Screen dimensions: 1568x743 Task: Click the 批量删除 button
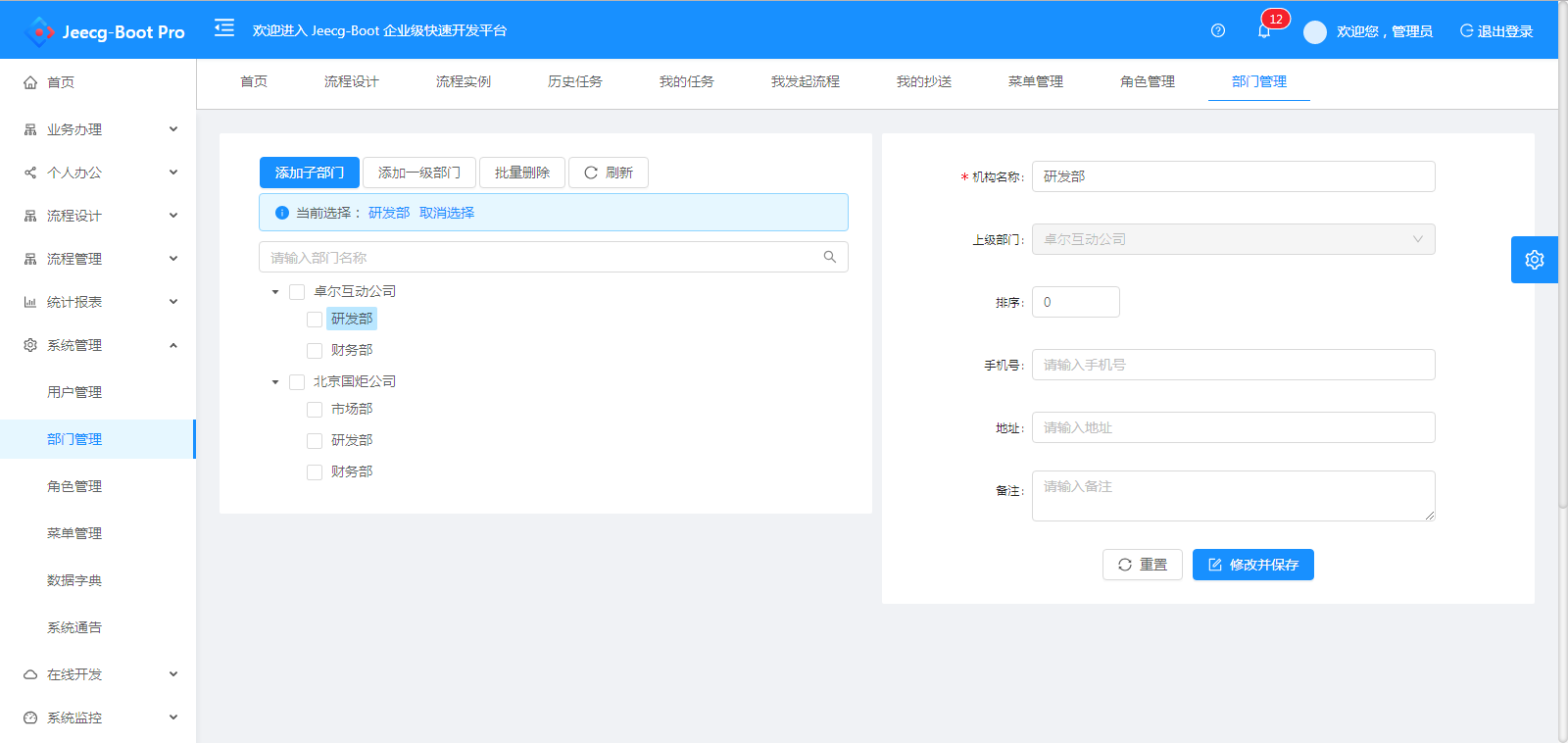point(522,173)
